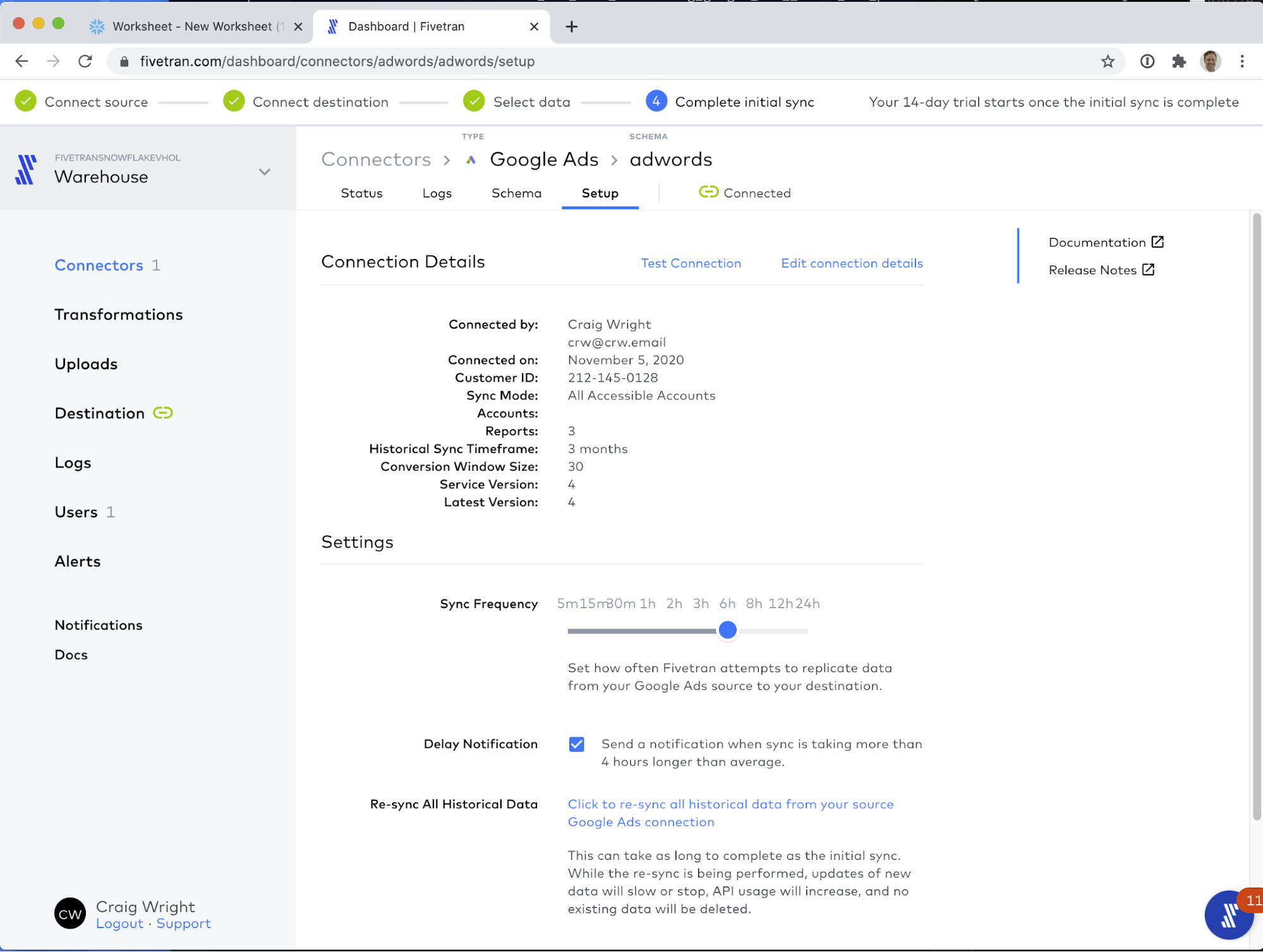Open Transformations in the sidebar
The height and width of the screenshot is (952, 1263).
click(x=119, y=315)
